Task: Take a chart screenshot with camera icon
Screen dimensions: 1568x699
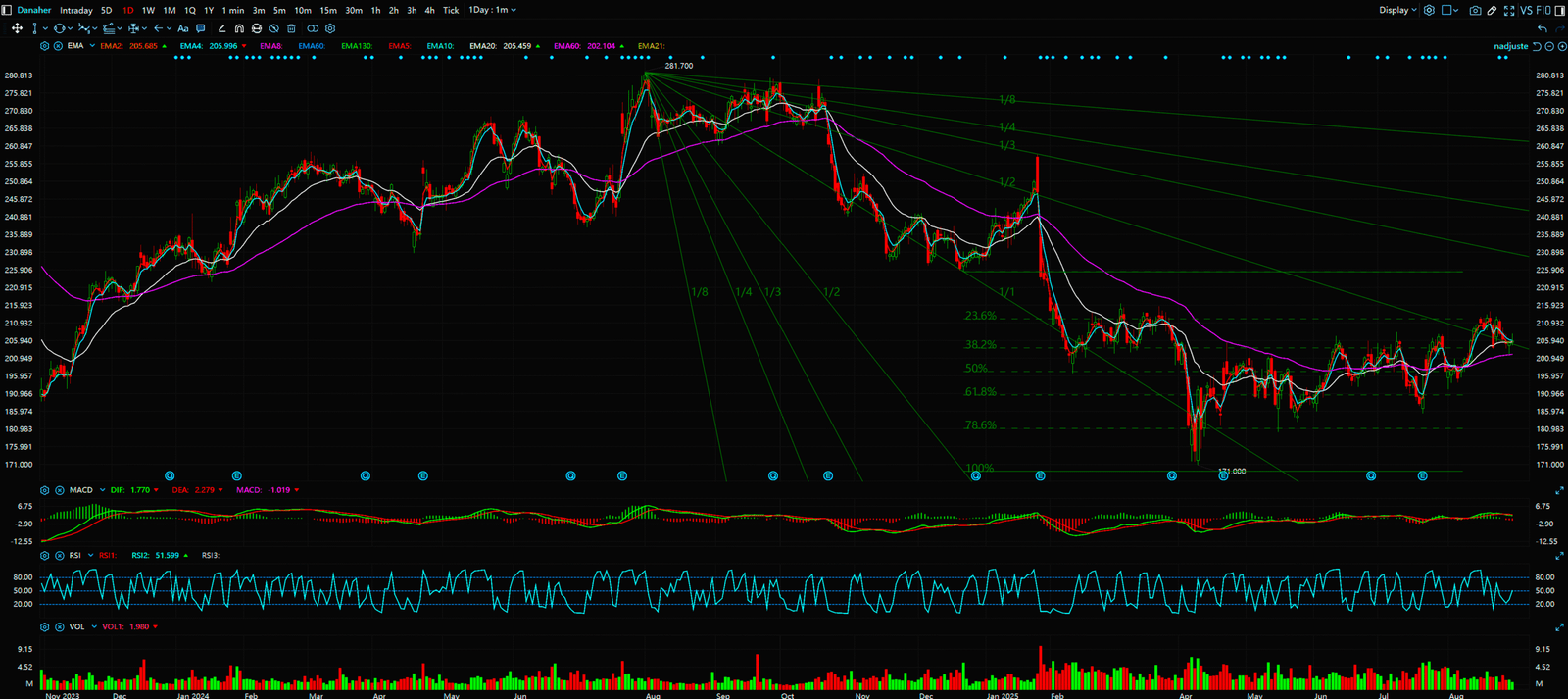Action: tap(1475, 11)
